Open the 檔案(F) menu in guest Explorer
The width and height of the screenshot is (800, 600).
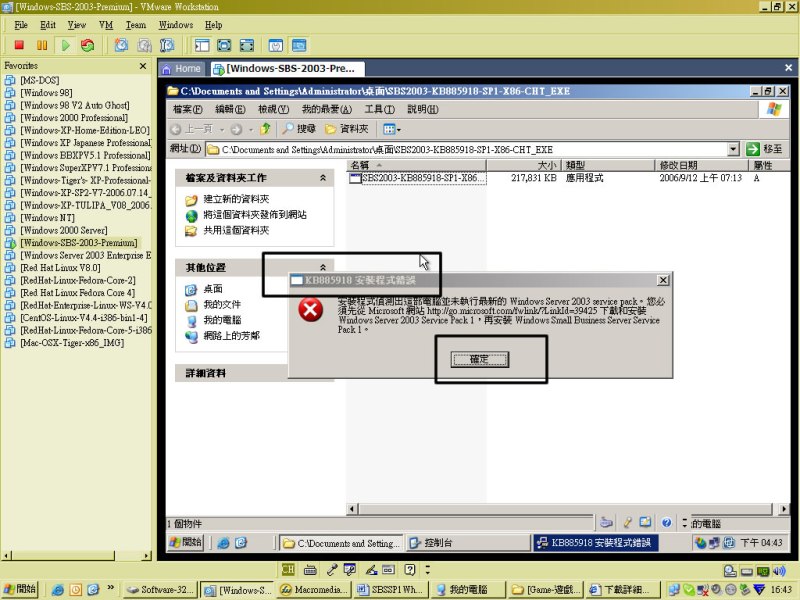click(x=187, y=109)
